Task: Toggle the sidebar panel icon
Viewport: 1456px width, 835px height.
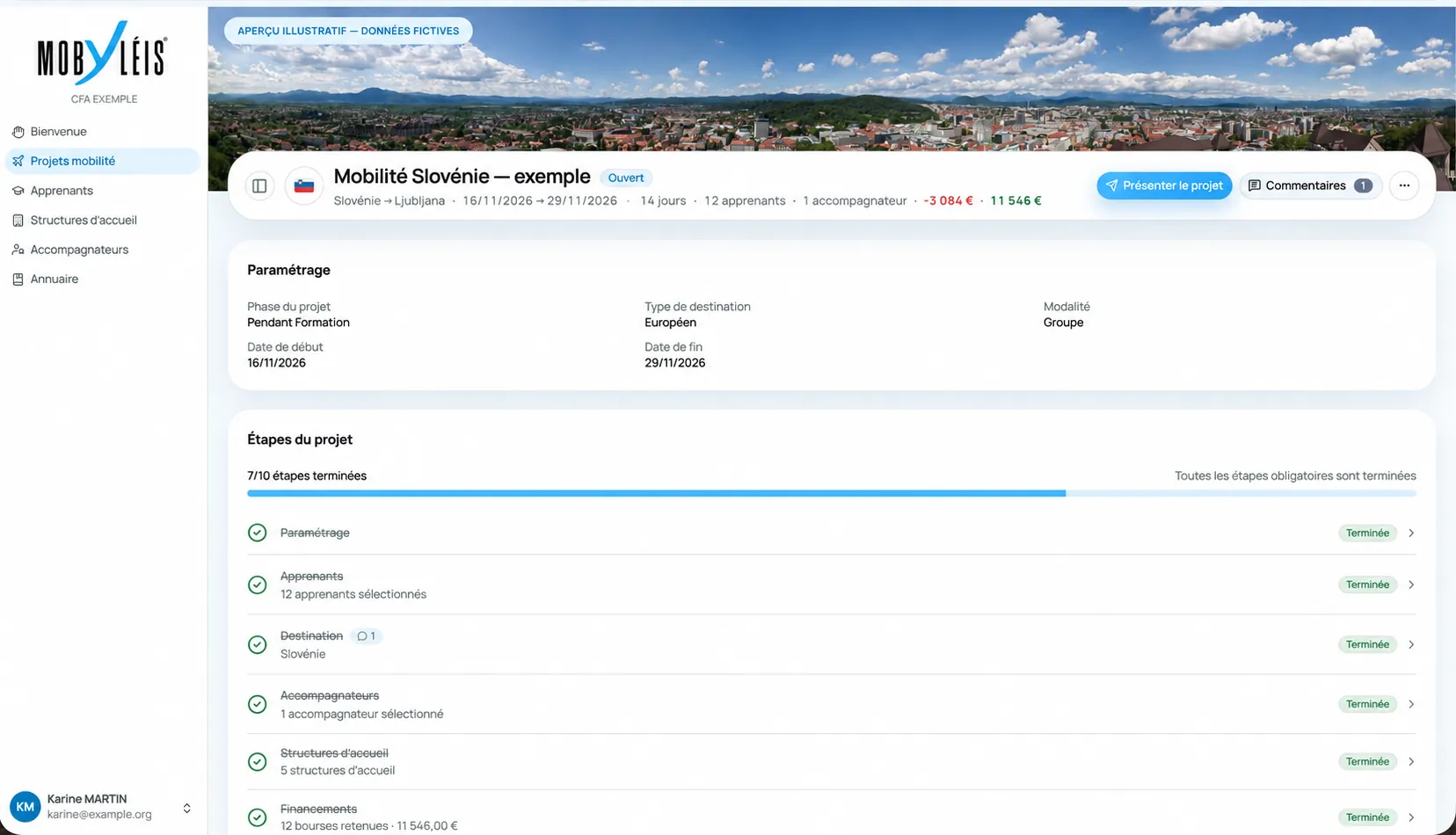Action: (x=259, y=186)
